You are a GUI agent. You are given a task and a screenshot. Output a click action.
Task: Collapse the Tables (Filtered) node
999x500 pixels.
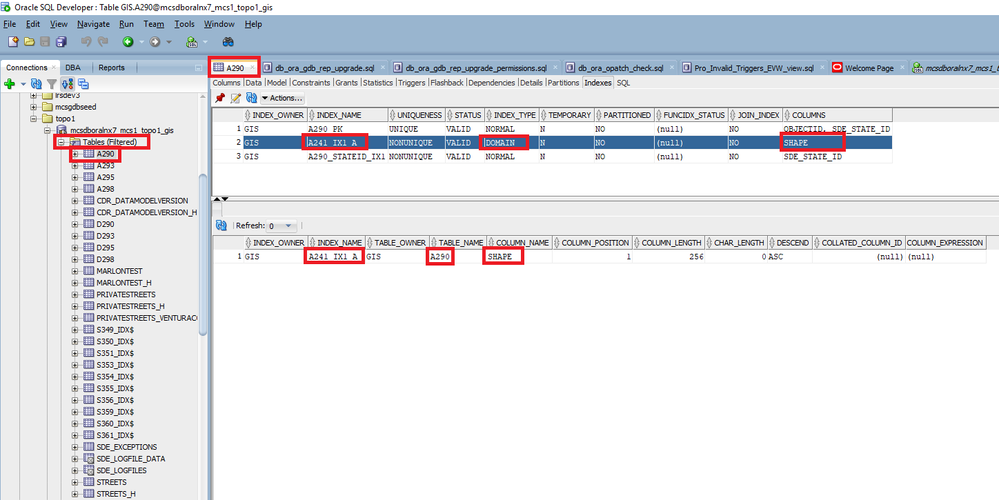[61, 142]
